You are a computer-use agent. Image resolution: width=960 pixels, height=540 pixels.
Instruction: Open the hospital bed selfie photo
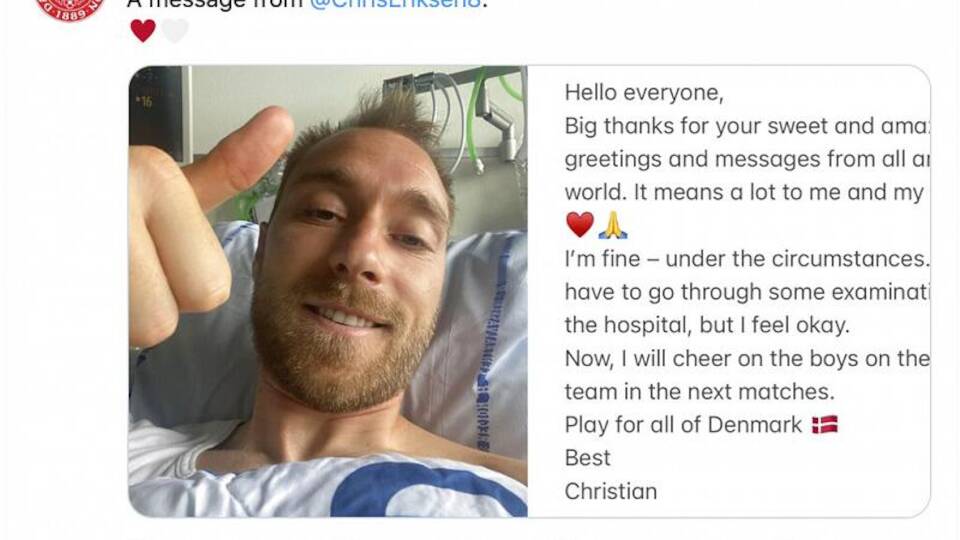(328, 291)
